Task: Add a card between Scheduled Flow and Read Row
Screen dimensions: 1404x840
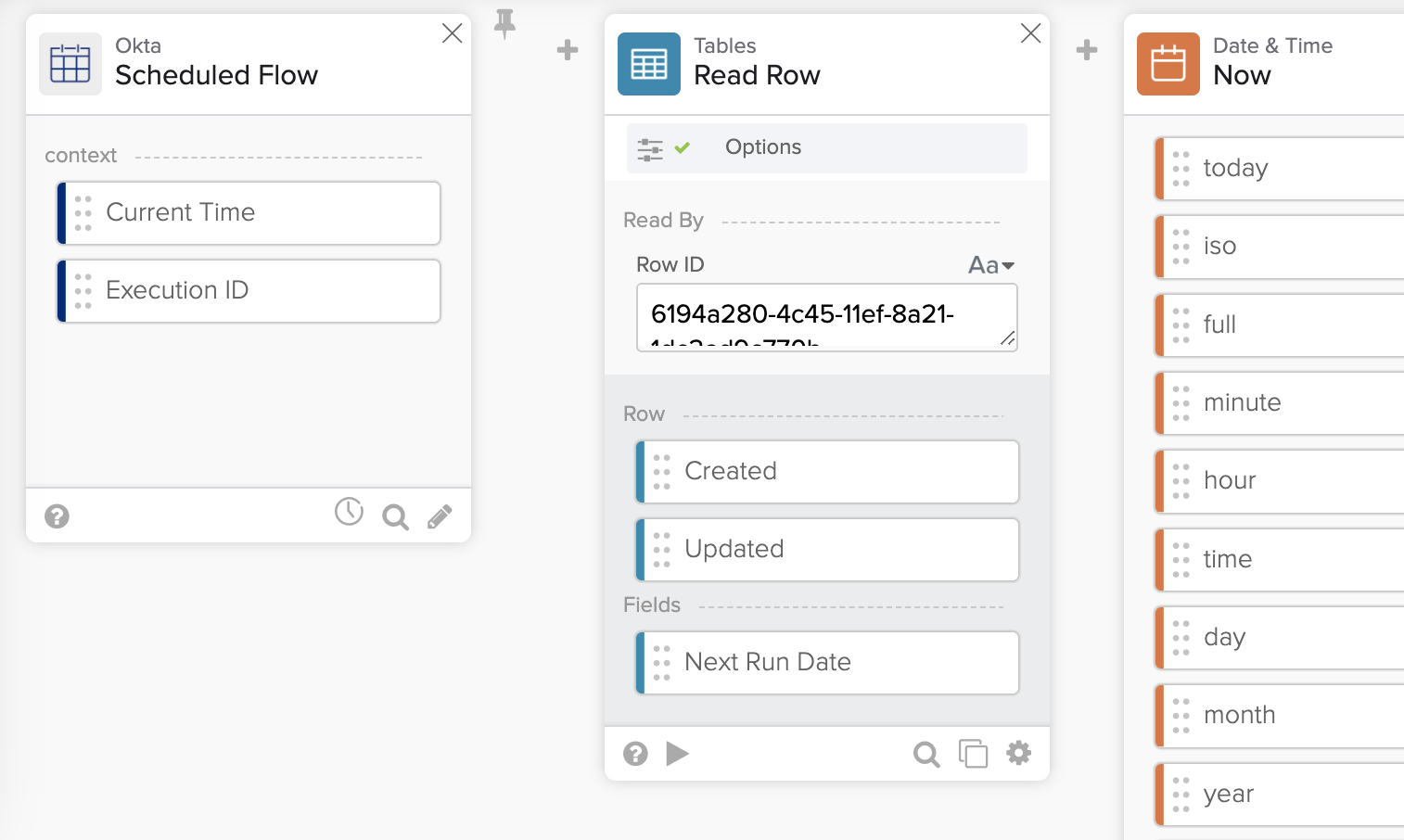Action: [567, 50]
